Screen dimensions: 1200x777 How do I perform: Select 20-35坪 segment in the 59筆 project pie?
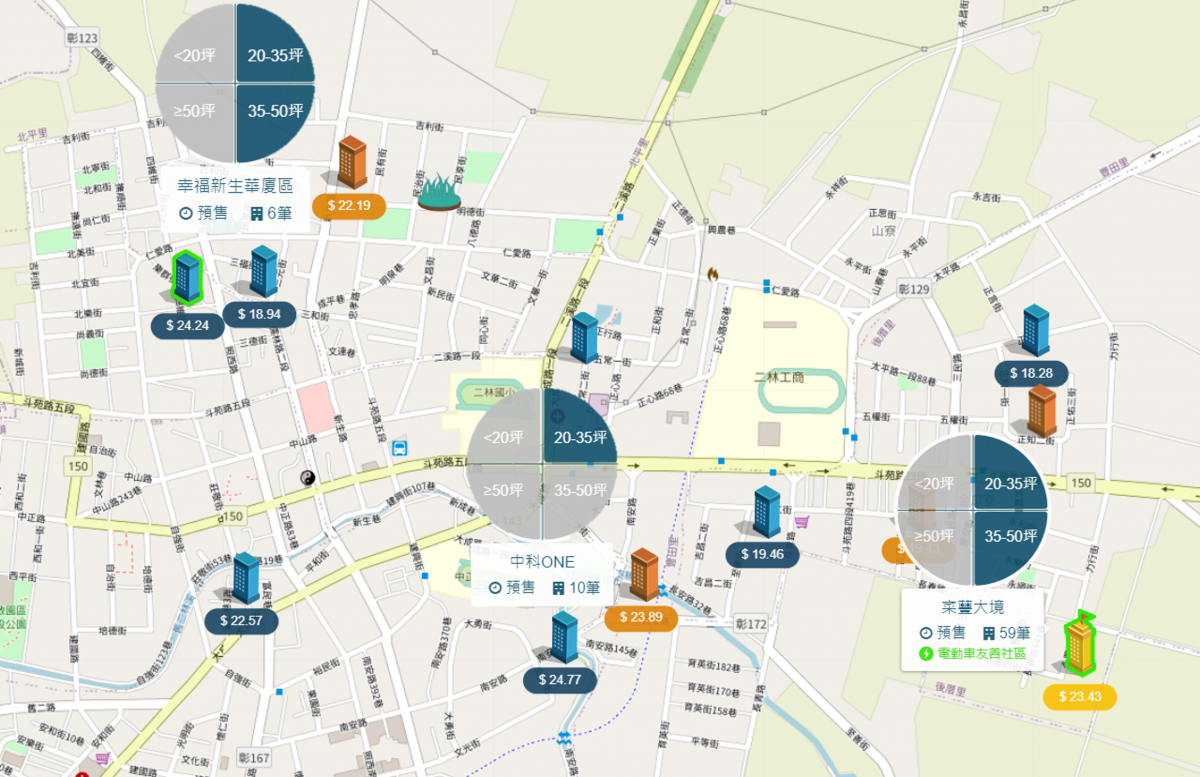(1011, 483)
